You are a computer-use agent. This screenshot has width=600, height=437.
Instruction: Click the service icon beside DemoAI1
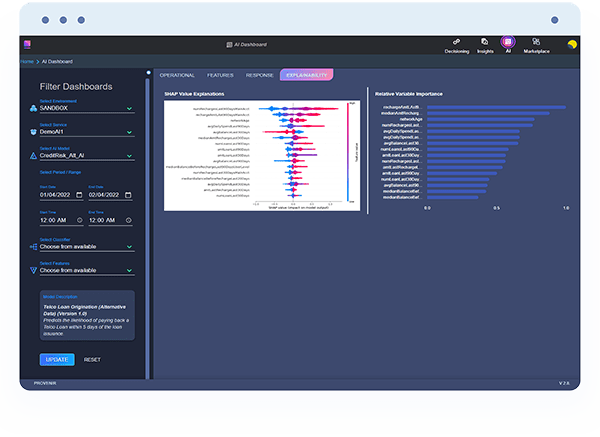(33, 132)
